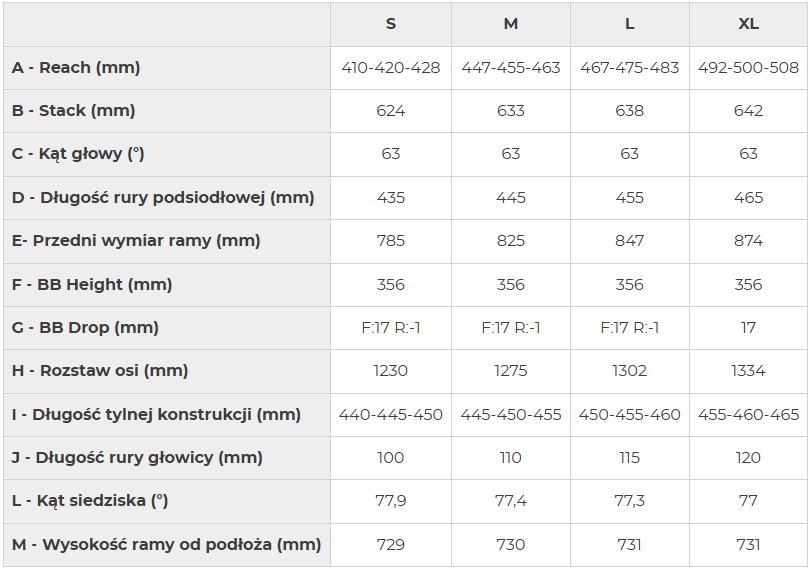Viewport: 811px width, 568px height.
Task: Click the Przedni wymiar ramy row label
Action: pos(136,241)
